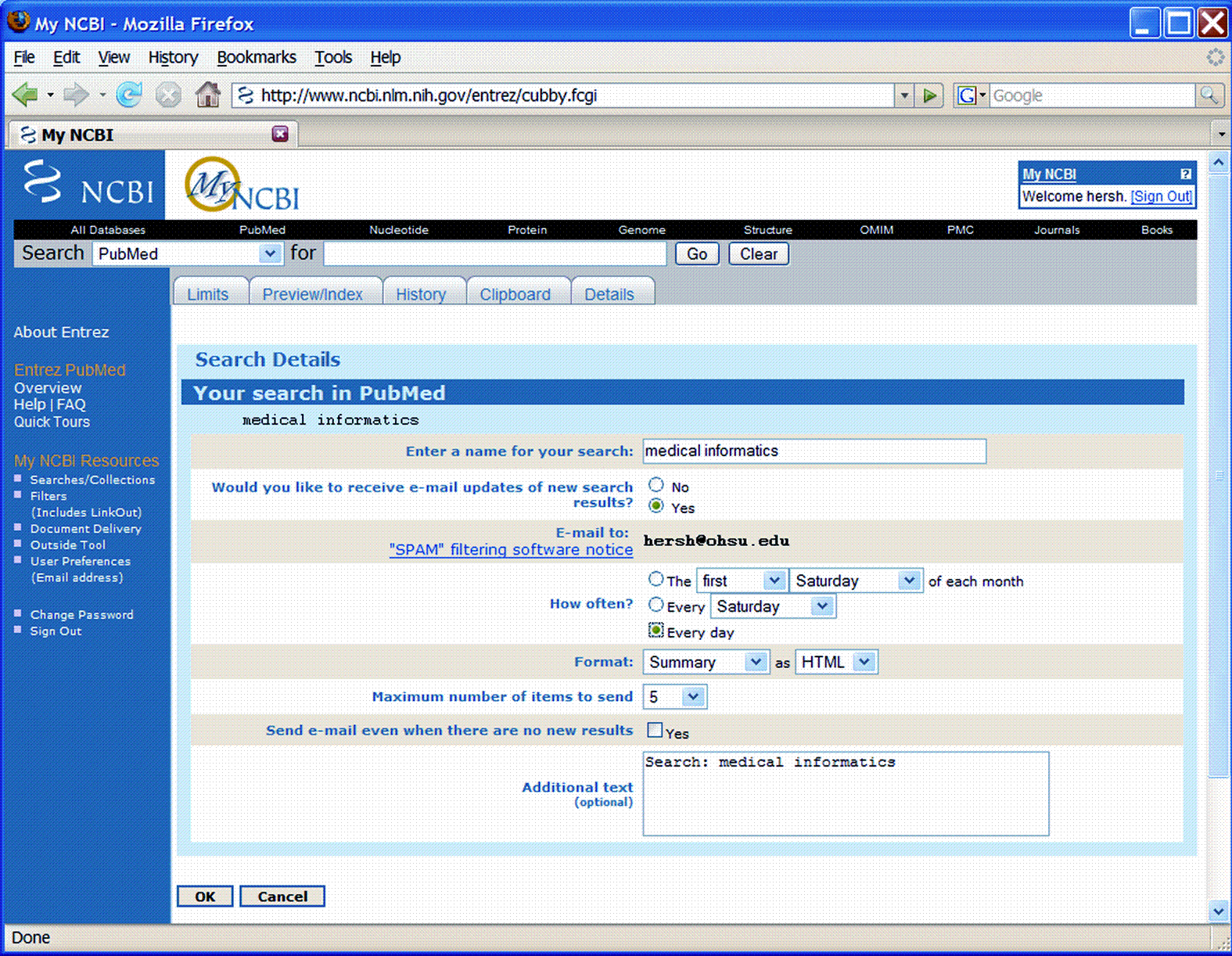Reload the page with the Refresh icon
This screenshot has width=1232, height=956.
tap(129, 95)
